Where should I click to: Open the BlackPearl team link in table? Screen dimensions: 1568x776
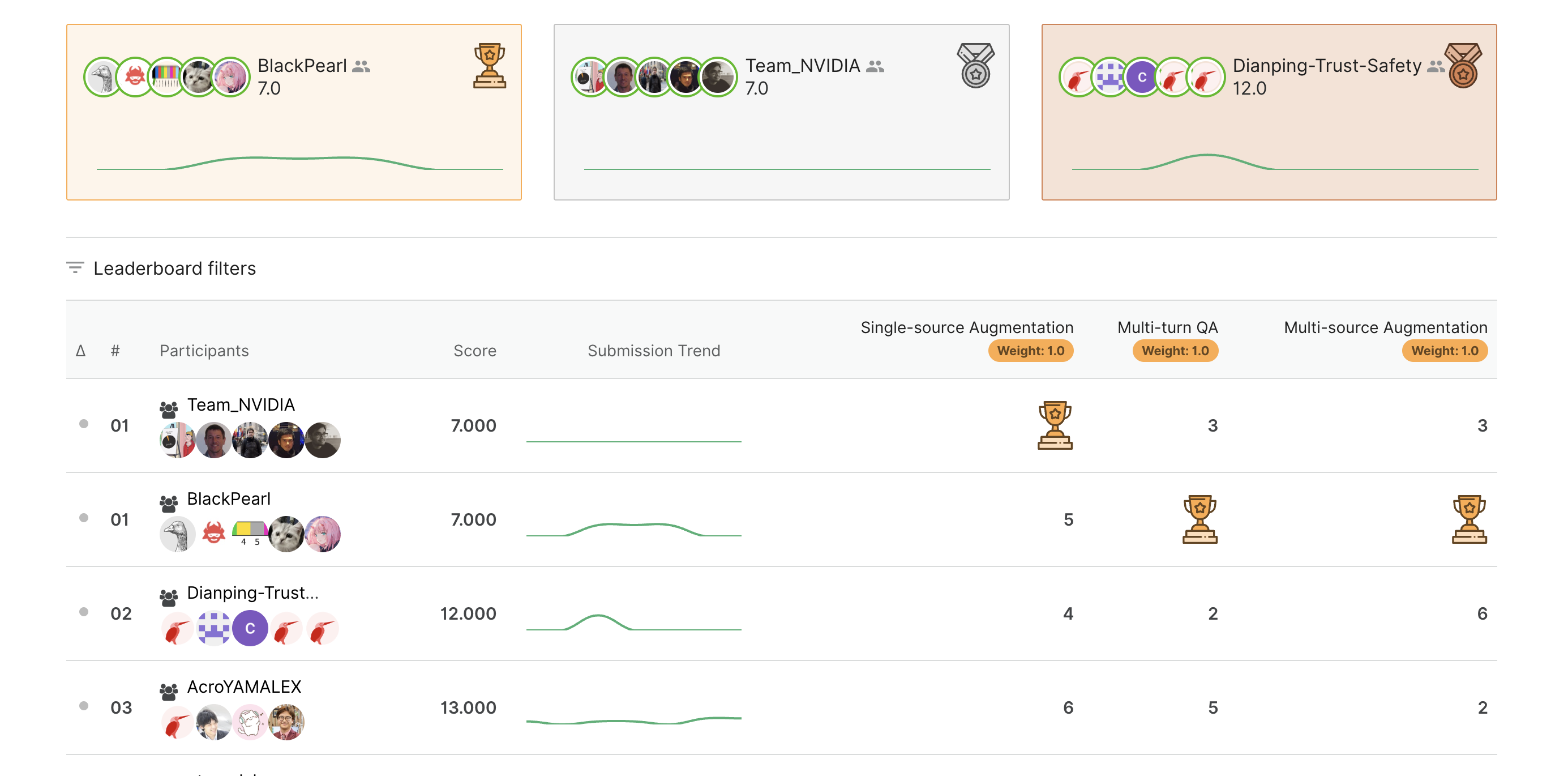click(x=228, y=498)
